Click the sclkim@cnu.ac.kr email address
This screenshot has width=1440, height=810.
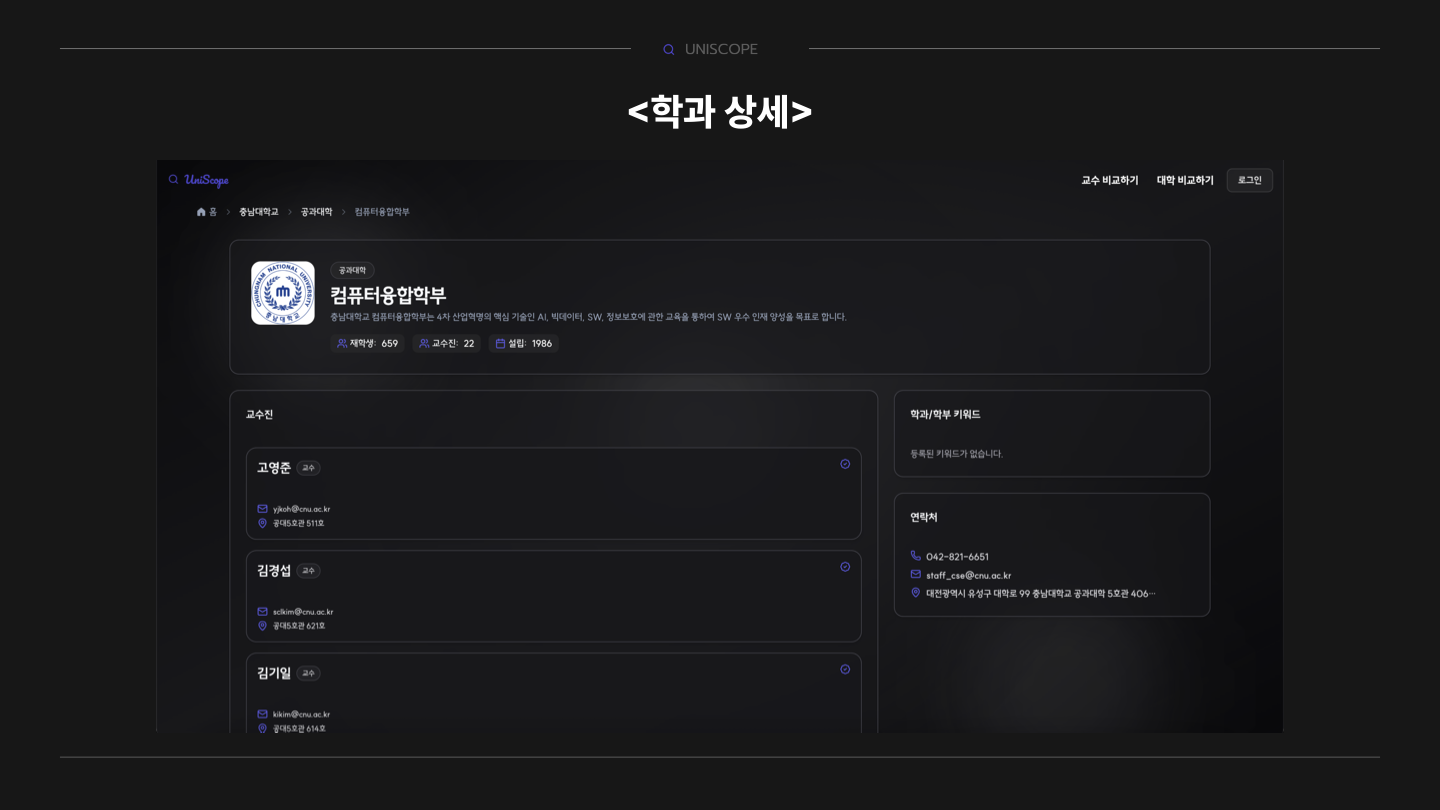303,612
